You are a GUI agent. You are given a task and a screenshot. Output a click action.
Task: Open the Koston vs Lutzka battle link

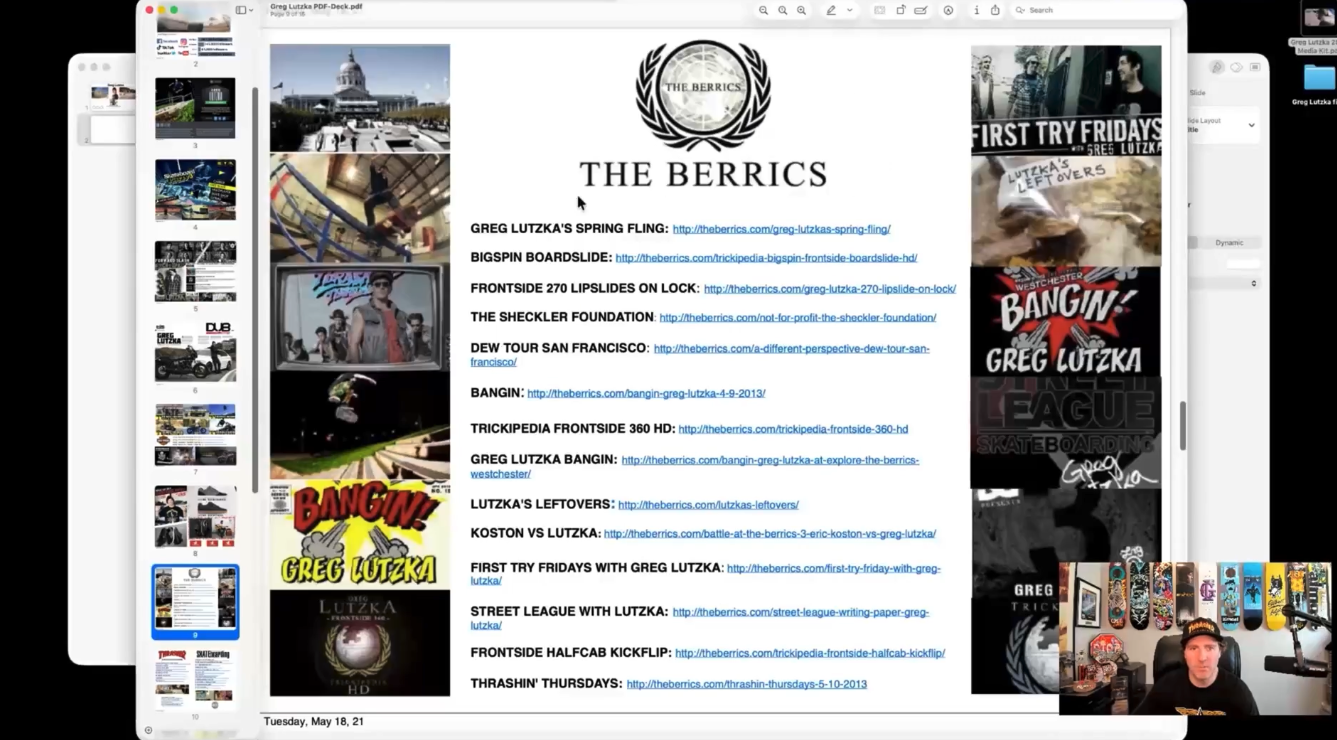point(770,534)
